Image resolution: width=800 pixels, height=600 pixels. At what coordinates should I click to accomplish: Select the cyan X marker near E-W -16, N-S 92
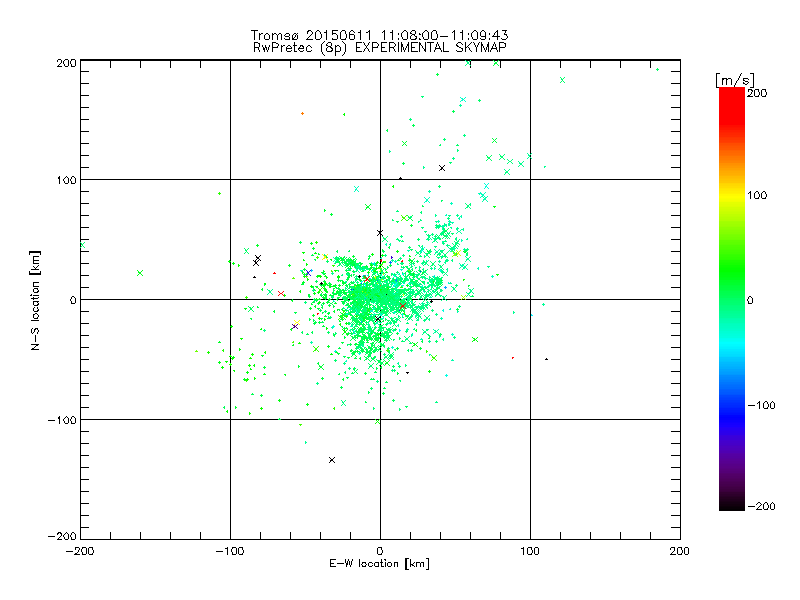357,189
